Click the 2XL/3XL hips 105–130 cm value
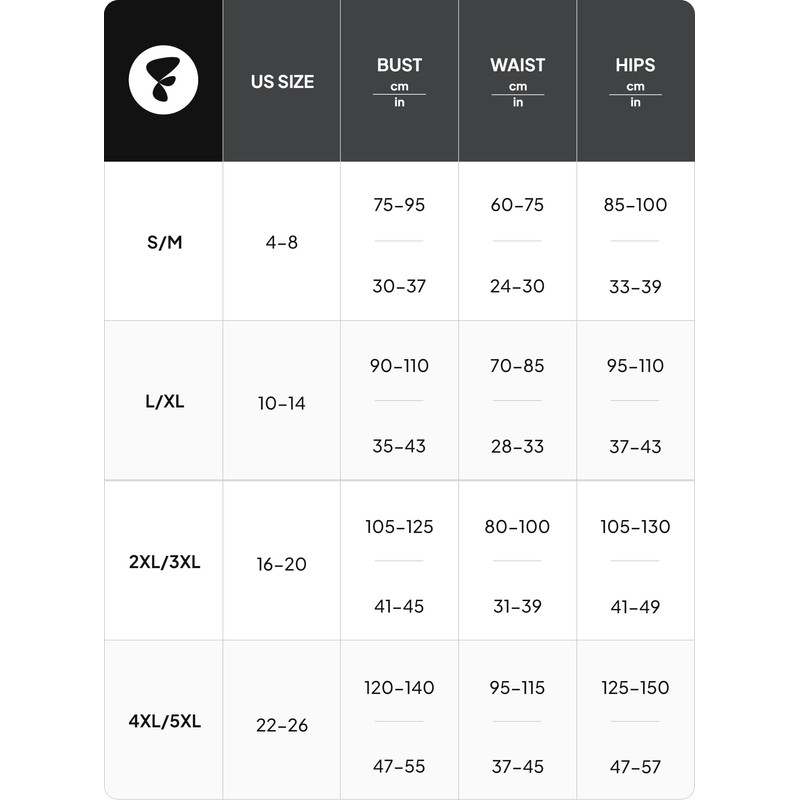800x800 pixels. [635, 527]
